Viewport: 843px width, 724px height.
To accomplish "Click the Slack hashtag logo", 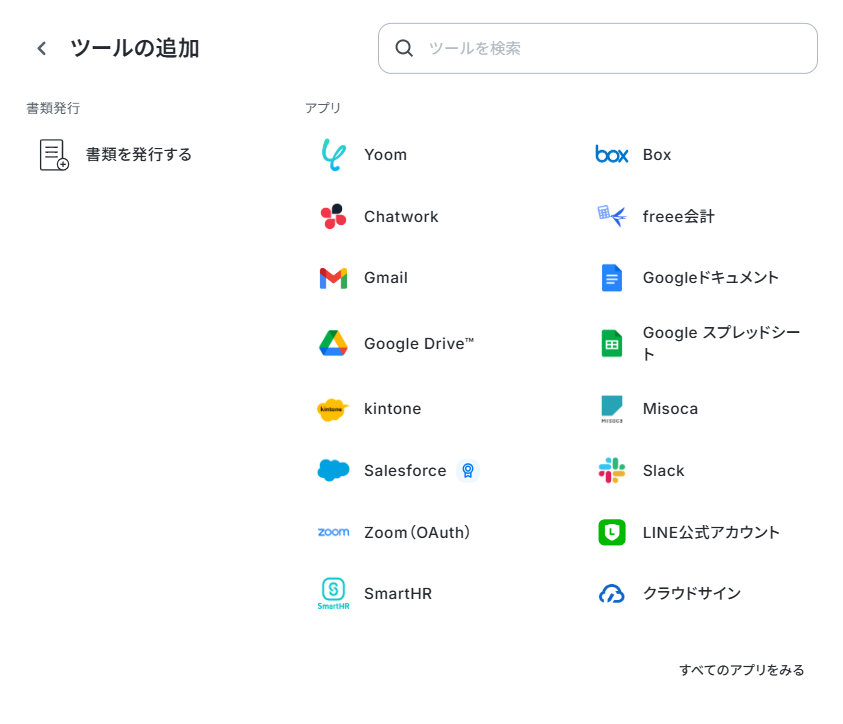I will point(612,470).
